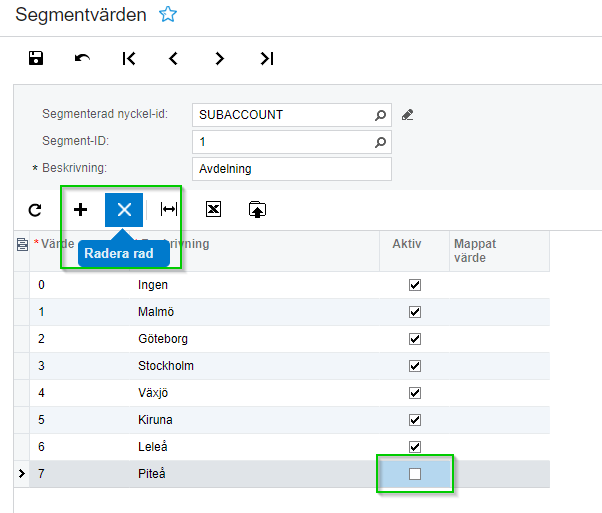Export grid to Excel

click(213, 210)
